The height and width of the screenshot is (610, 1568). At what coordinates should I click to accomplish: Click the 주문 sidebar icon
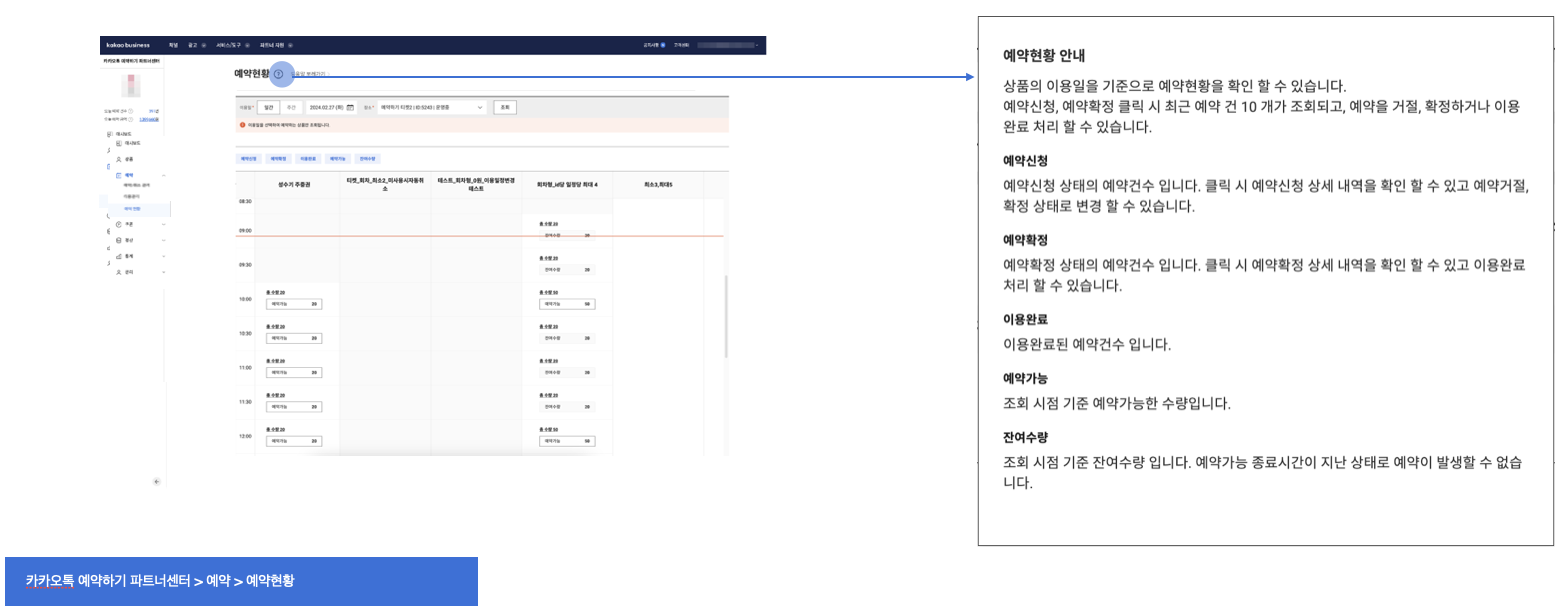tap(118, 224)
